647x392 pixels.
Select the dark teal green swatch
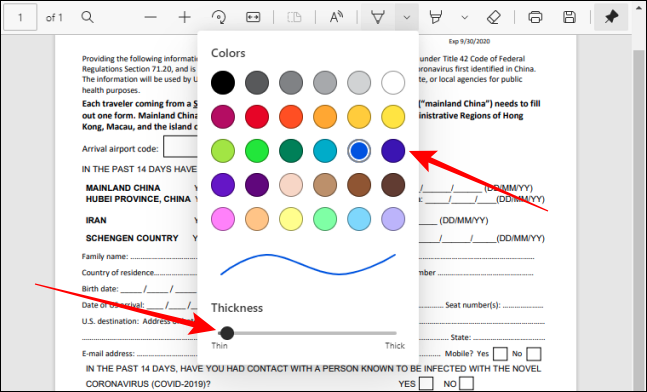(x=291, y=151)
